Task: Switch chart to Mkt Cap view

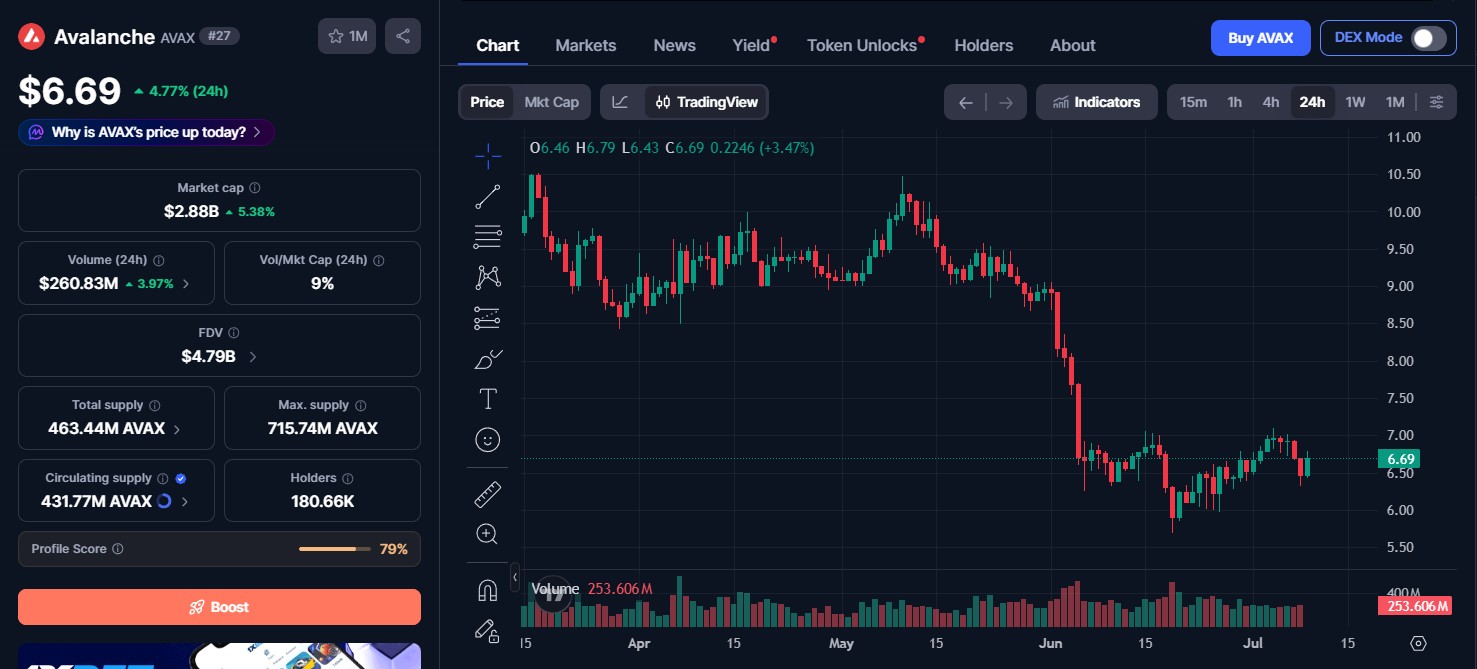Action: click(x=552, y=102)
